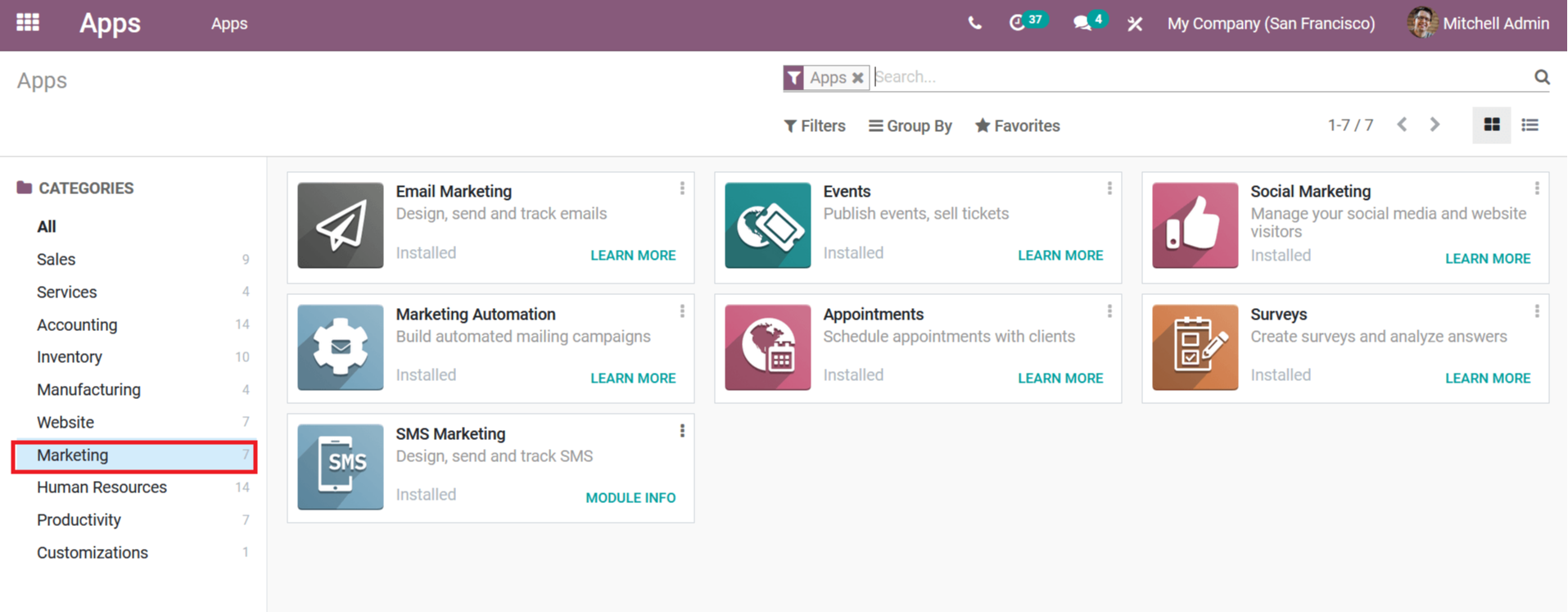Viewport: 1568px width, 612px height.
Task: Switch to list view
Action: click(1530, 125)
